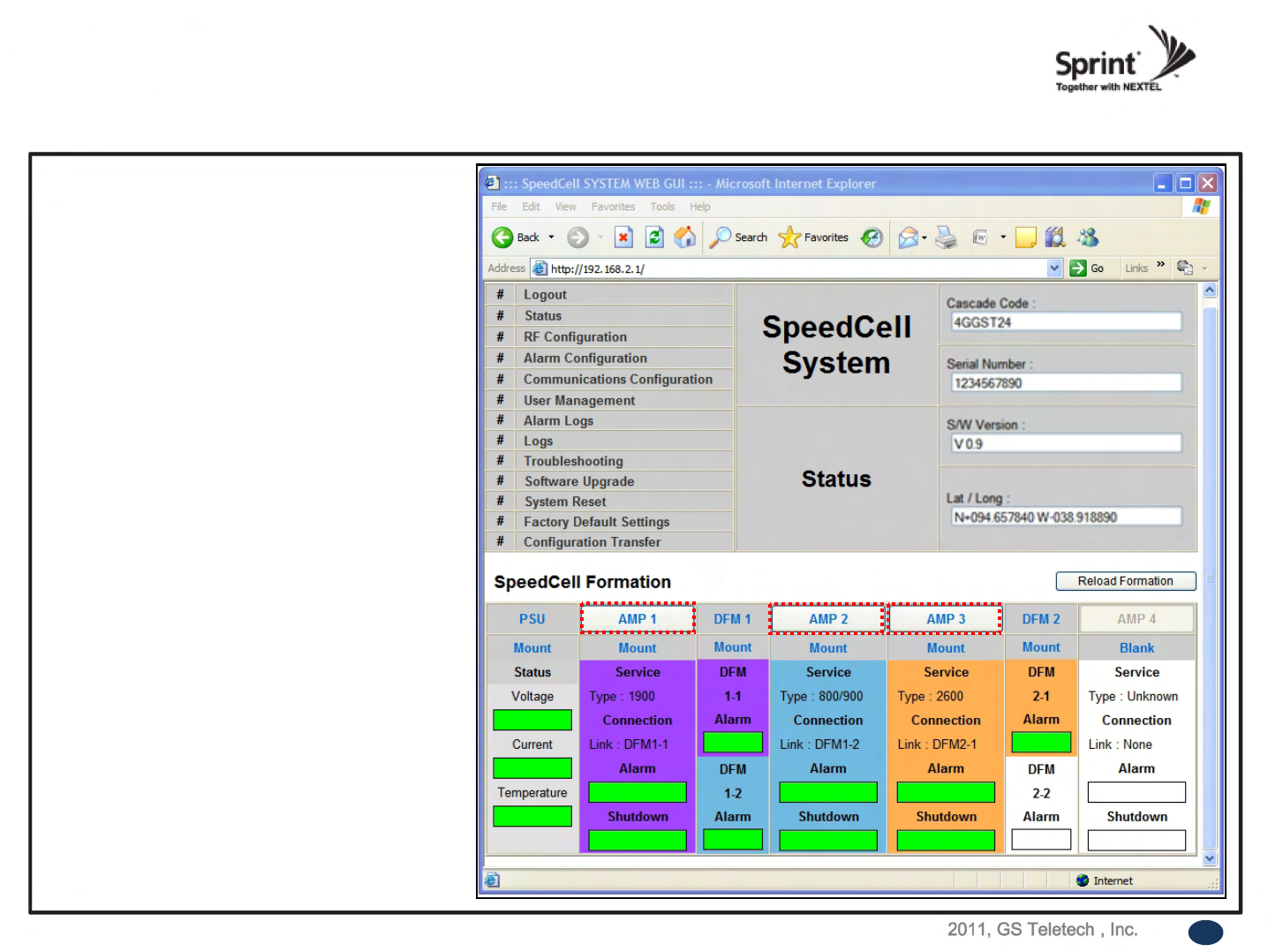Click the Serial Number input field

tap(1066, 383)
